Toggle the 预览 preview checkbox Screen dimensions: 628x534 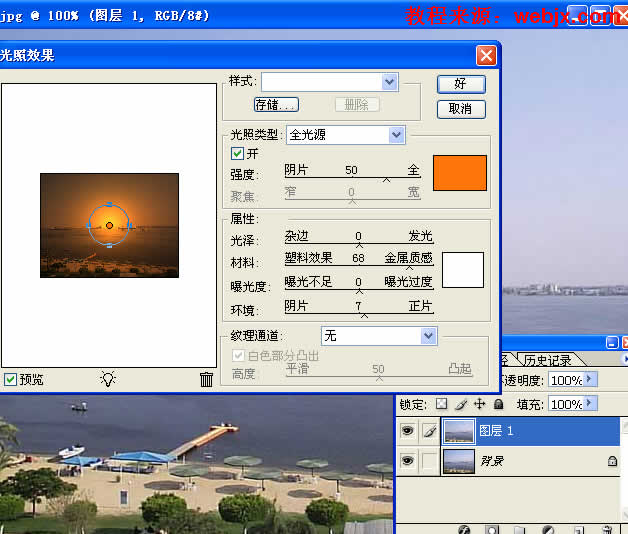10,379
